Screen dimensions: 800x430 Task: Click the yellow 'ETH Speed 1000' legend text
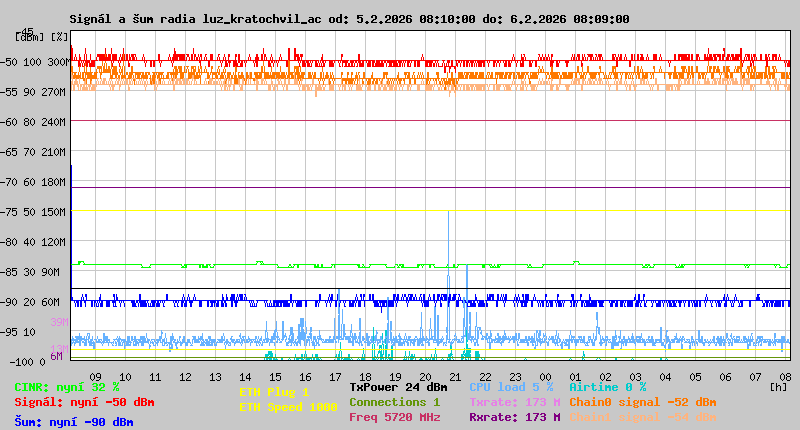click(288, 407)
